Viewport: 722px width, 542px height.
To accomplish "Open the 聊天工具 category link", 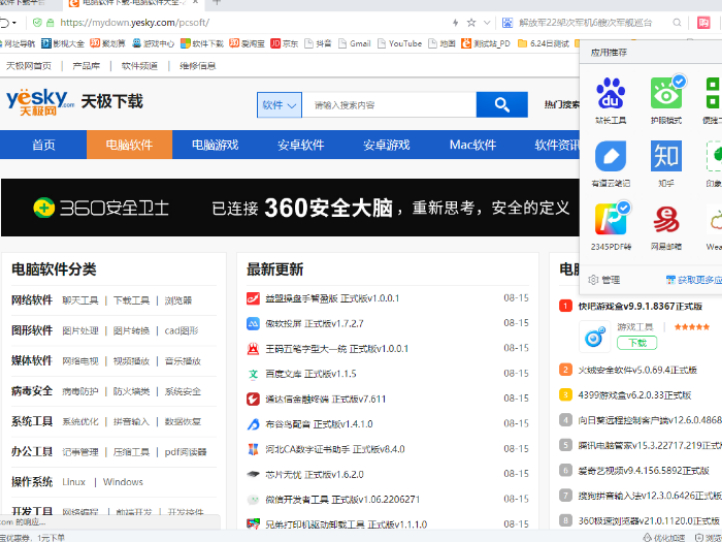I will 80,301.
